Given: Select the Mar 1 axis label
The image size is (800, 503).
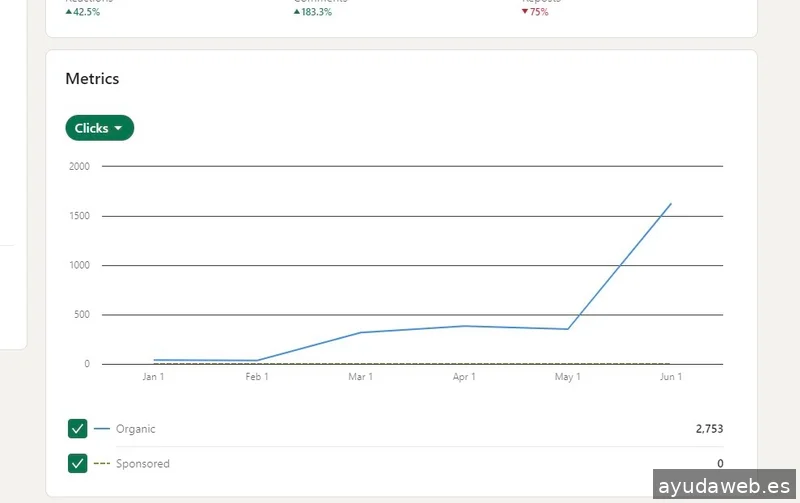Looking at the screenshot, I should (x=360, y=377).
